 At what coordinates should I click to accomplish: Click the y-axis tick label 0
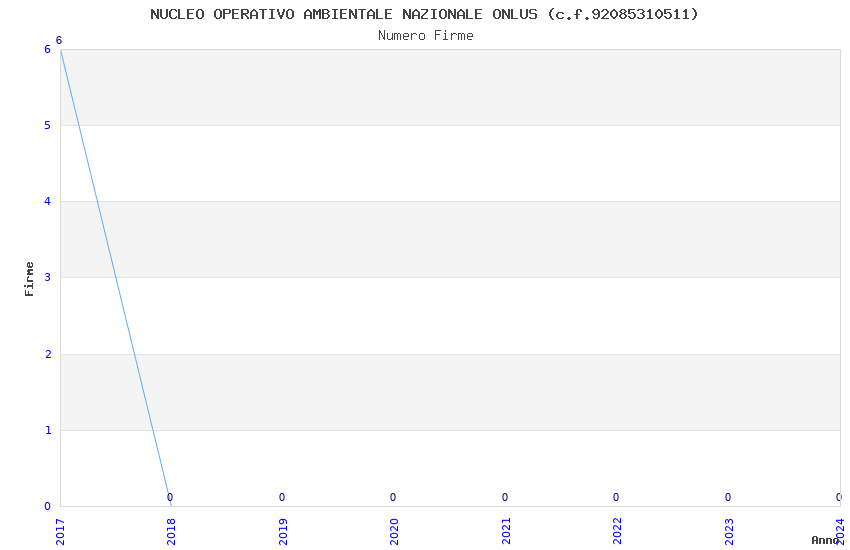(48, 506)
